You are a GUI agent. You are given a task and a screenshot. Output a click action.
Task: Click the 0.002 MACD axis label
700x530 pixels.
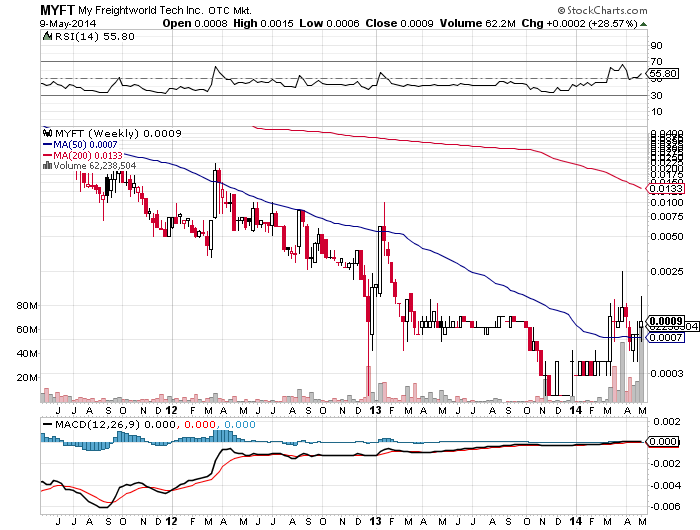point(667,421)
